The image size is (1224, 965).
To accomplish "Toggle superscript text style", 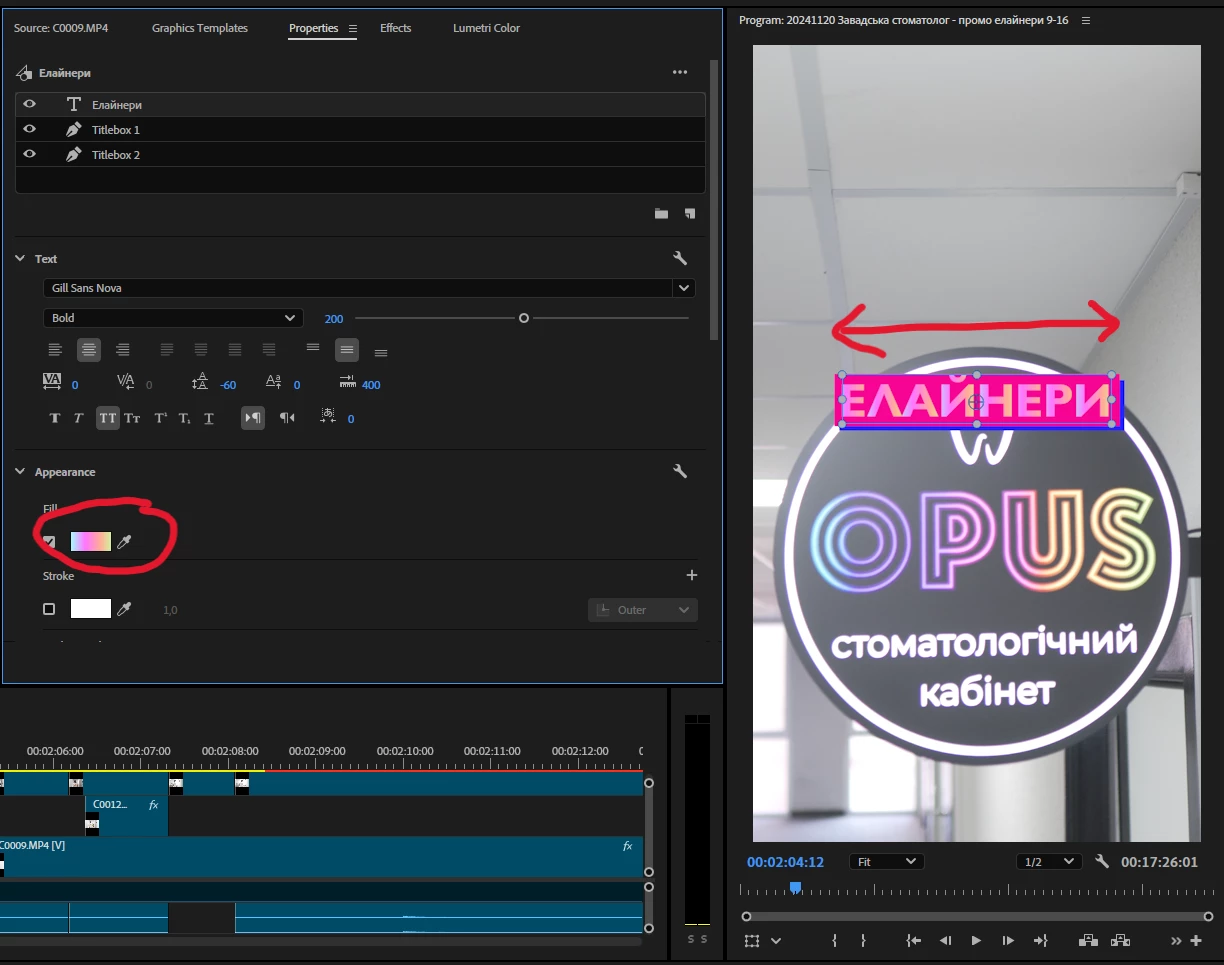I will (x=160, y=418).
